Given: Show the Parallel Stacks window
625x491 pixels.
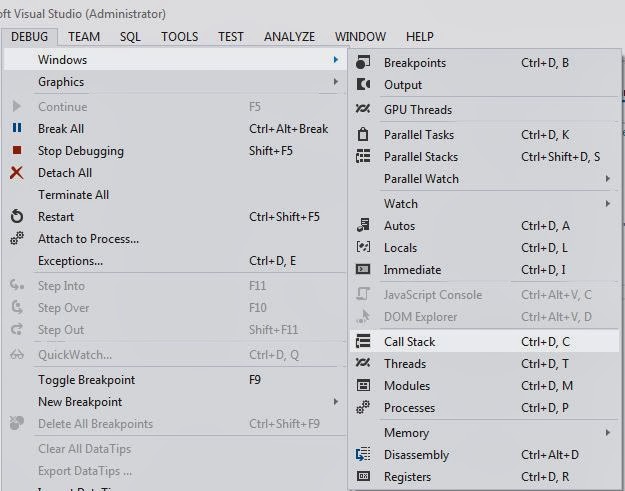Looking at the screenshot, I should tap(484, 157).
